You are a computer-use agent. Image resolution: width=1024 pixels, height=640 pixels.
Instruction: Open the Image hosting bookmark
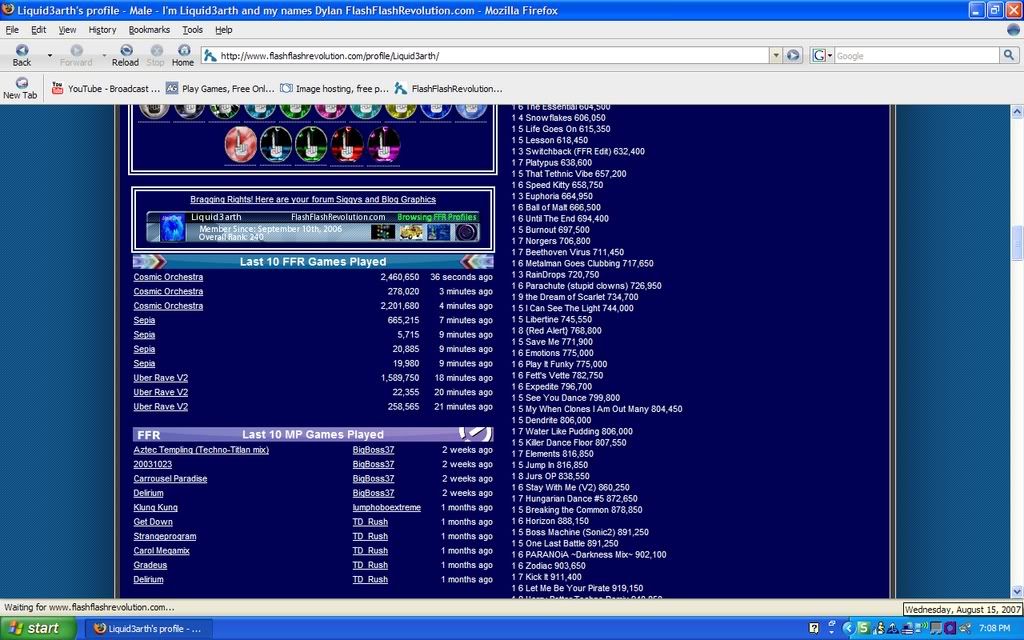pyautogui.click(x=335, y=89)
